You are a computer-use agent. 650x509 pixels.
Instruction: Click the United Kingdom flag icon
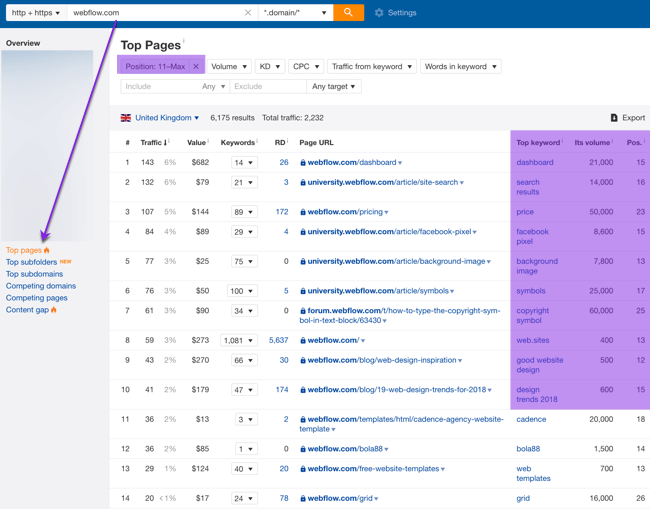click(x=126, y=118)
